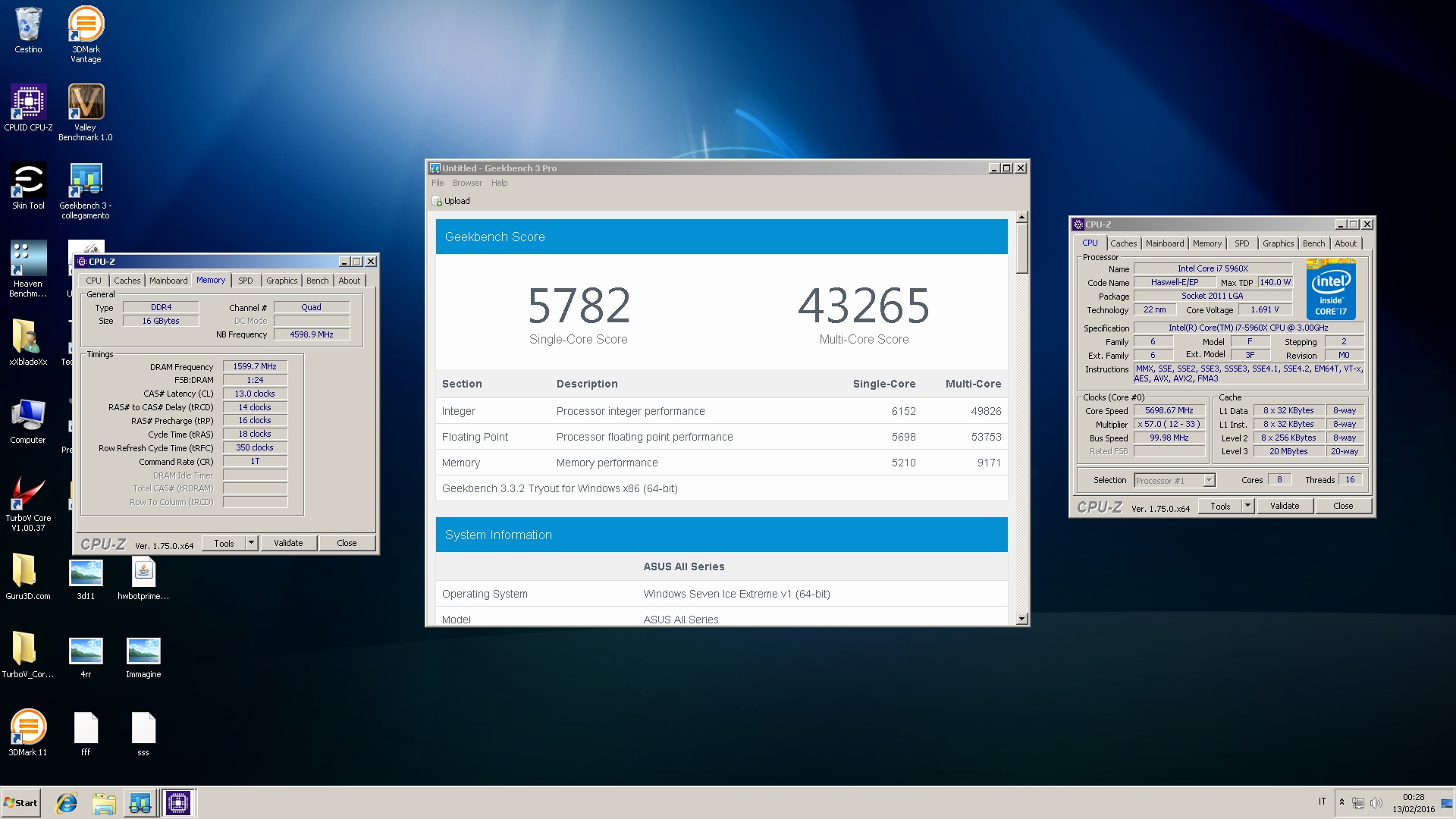Image resolution: width=1456 pixels, height=819 pixels.
Task: Select the Geekbench 3 collegamento shortcut
Action: pos(86,191)
